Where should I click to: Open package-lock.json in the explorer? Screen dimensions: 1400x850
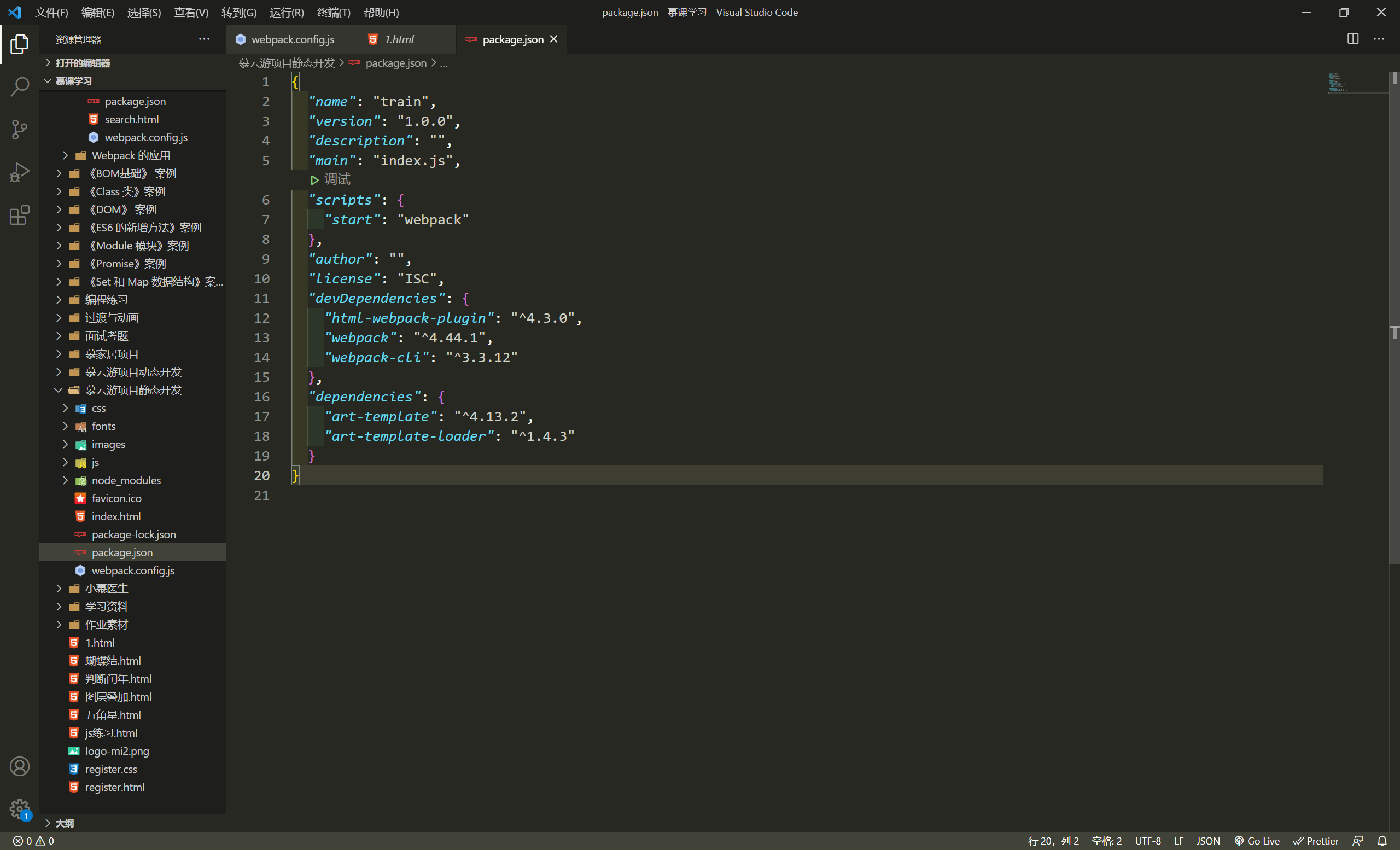tap(133, 534)
